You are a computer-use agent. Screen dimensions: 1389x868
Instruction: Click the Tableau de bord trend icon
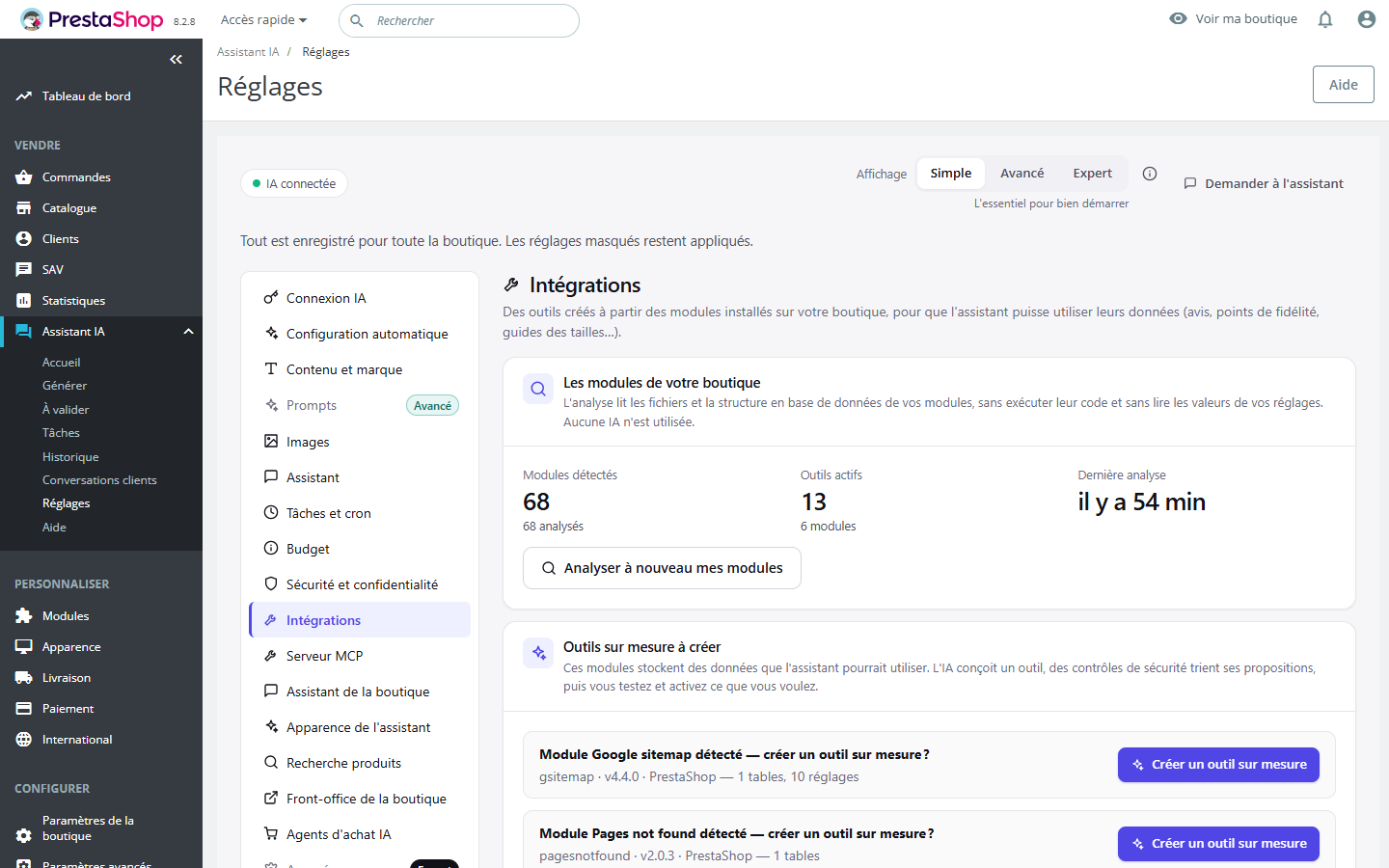coord(24,96)
